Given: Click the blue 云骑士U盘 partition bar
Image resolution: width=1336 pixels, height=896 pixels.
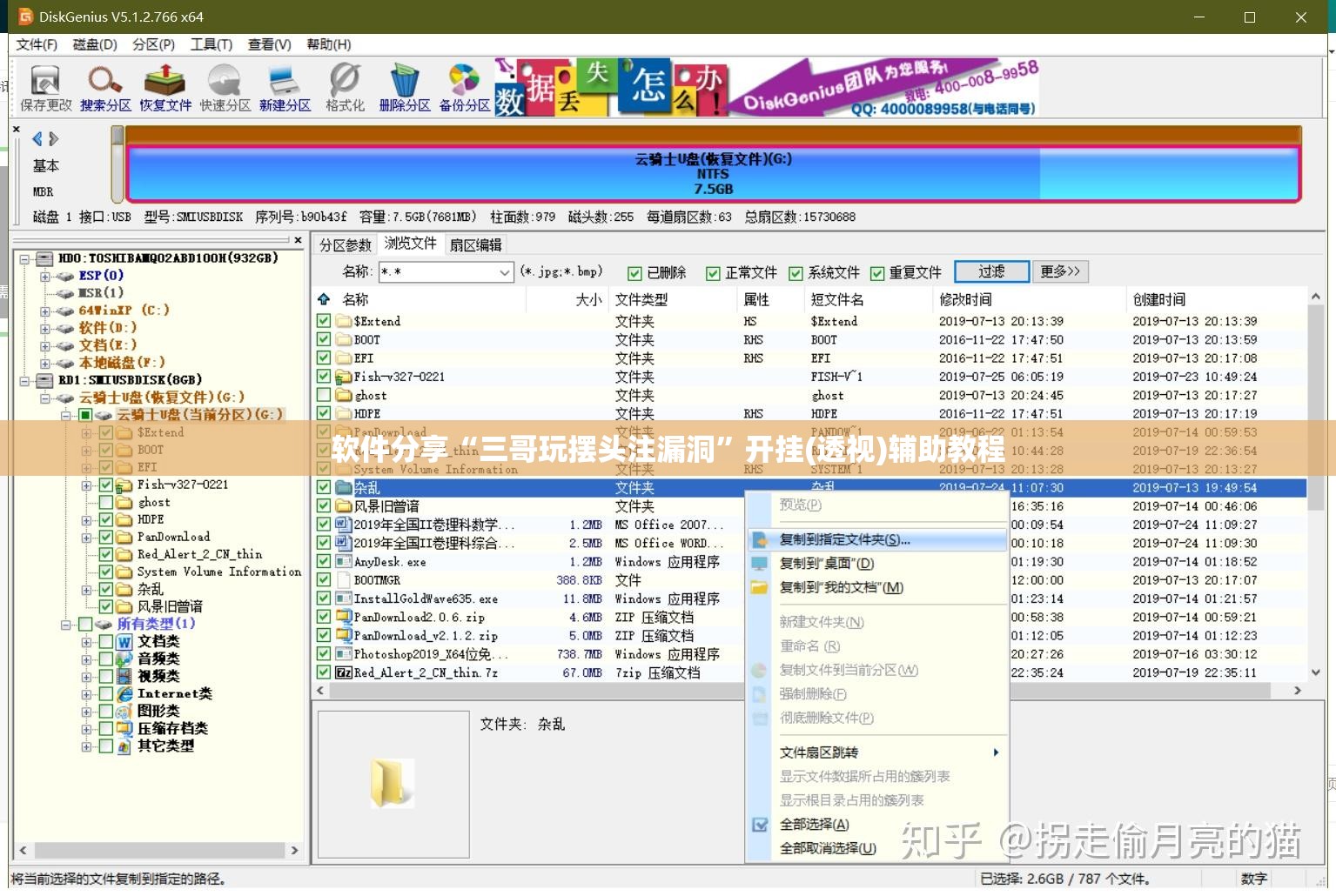Looking at the screenshot, I should (x=714, y=172).
